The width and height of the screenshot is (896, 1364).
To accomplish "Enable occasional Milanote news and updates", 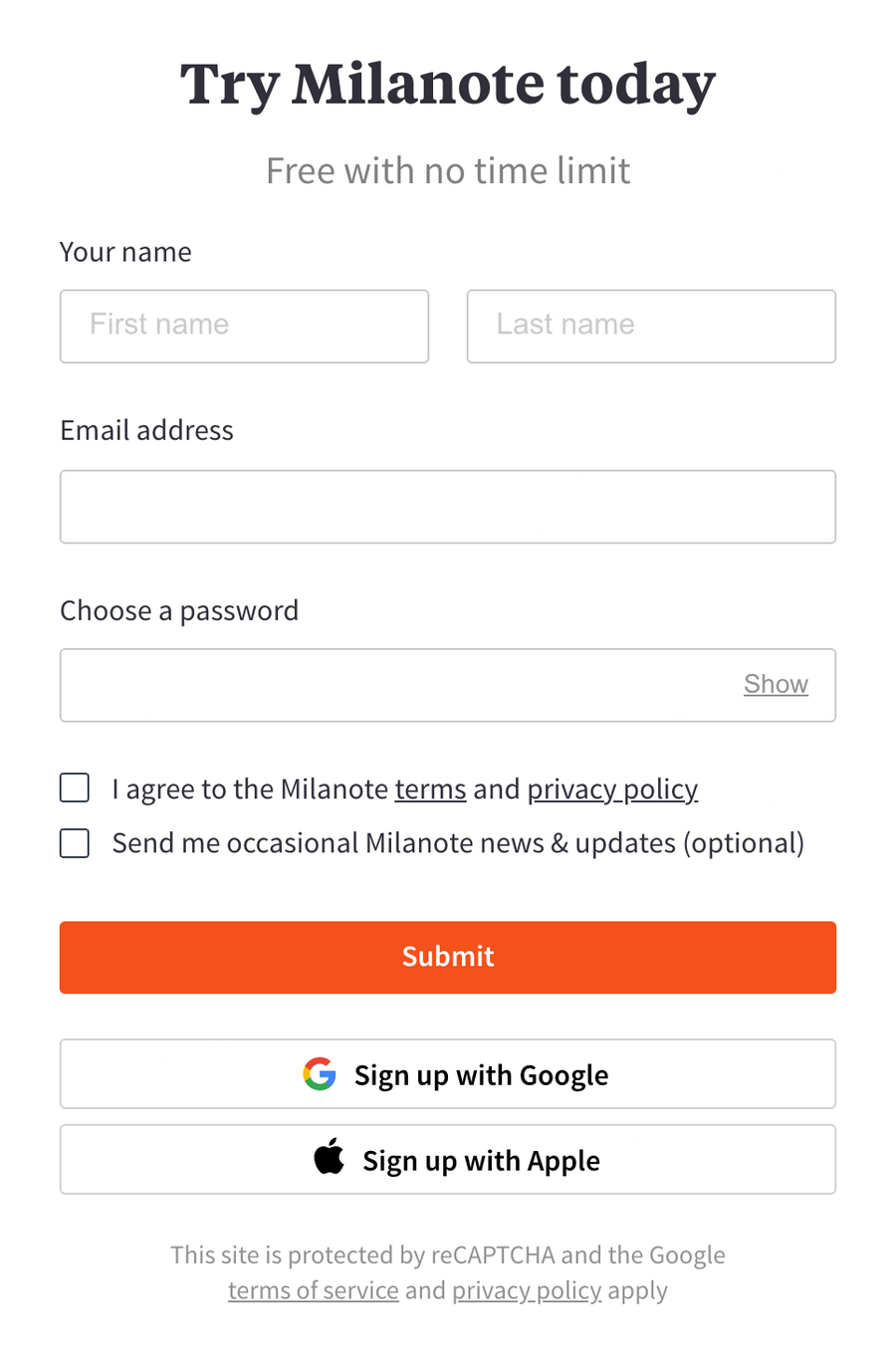I will point(74,842).
